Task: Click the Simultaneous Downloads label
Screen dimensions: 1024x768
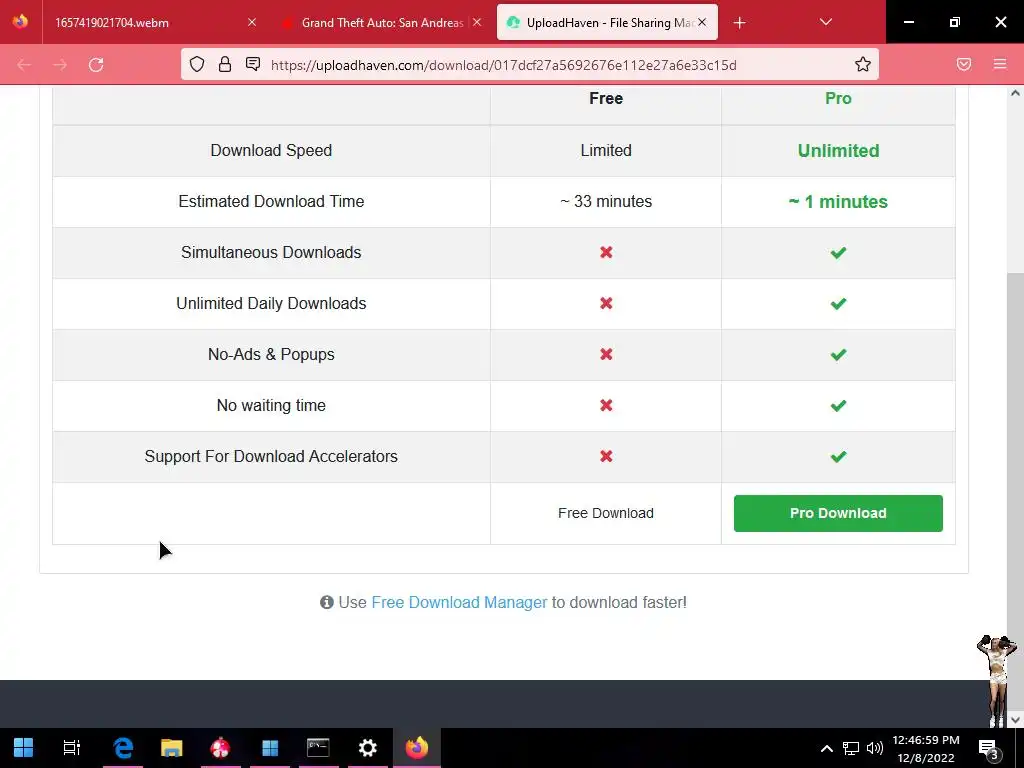Action: (x=271, y=252)
